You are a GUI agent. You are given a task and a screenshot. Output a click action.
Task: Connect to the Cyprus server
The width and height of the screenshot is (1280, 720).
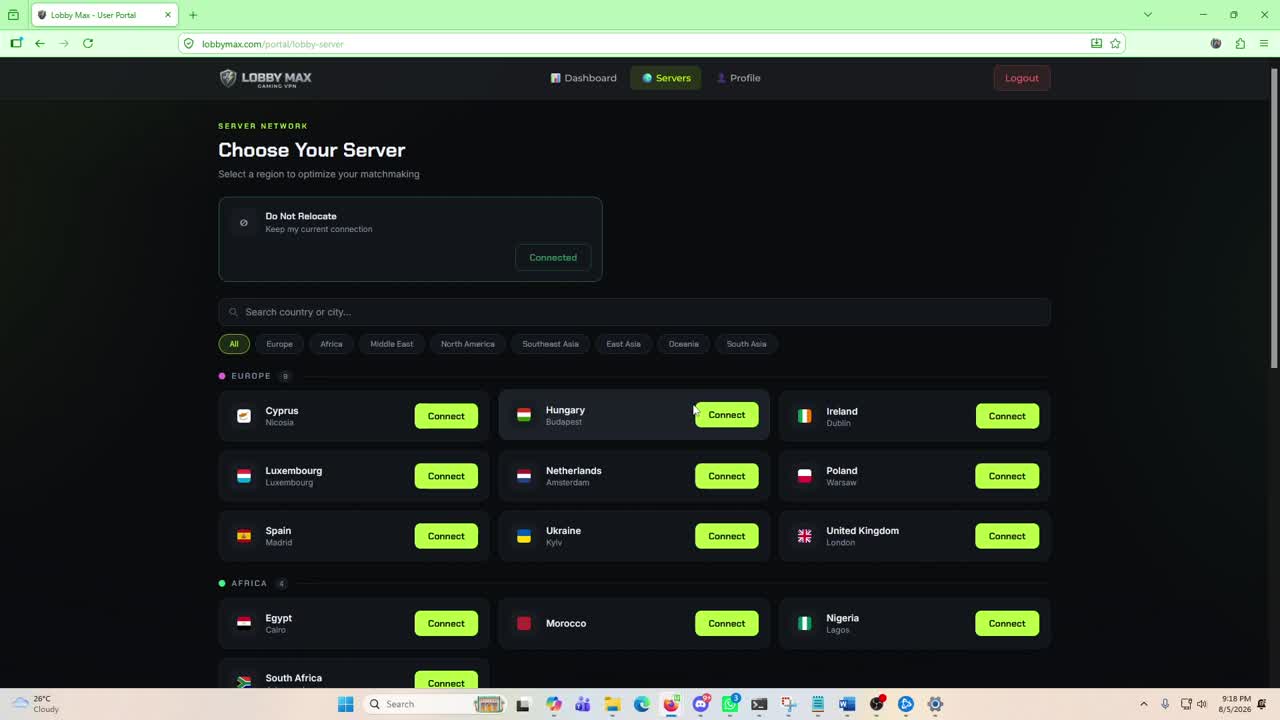pos(446,416)
